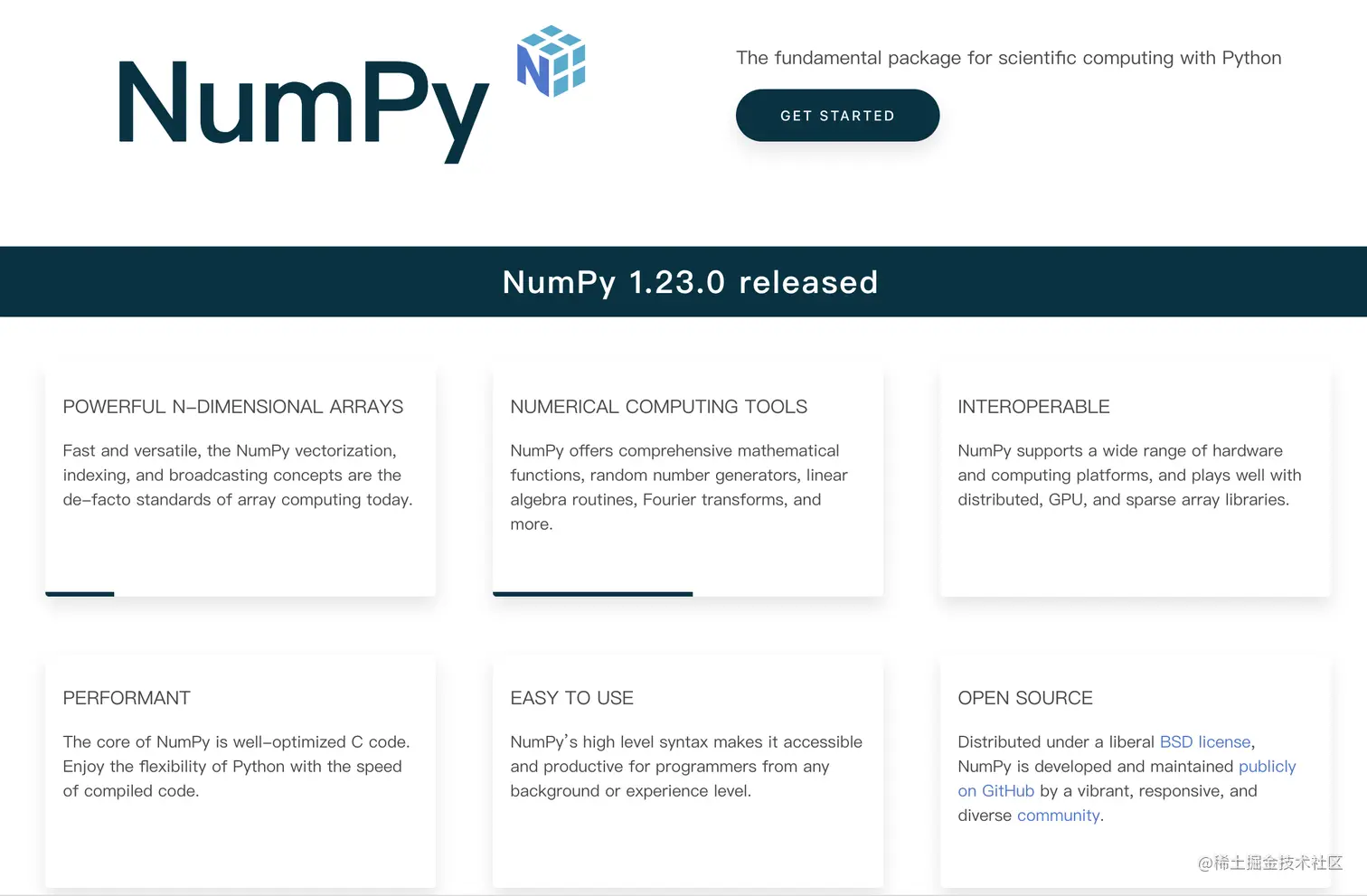Open the NumPy 1.23.0 released banner
1367x896 pixels.
pyautogui.click(x=690, y=282)
